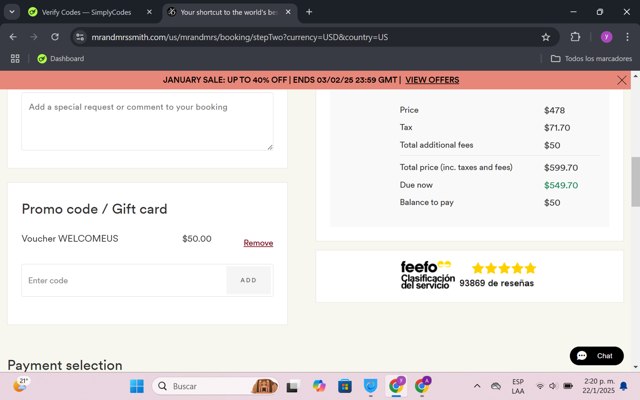640x400 pixels.
Task: Launch Copilot from the taskbar
Action: pos(319,386)
